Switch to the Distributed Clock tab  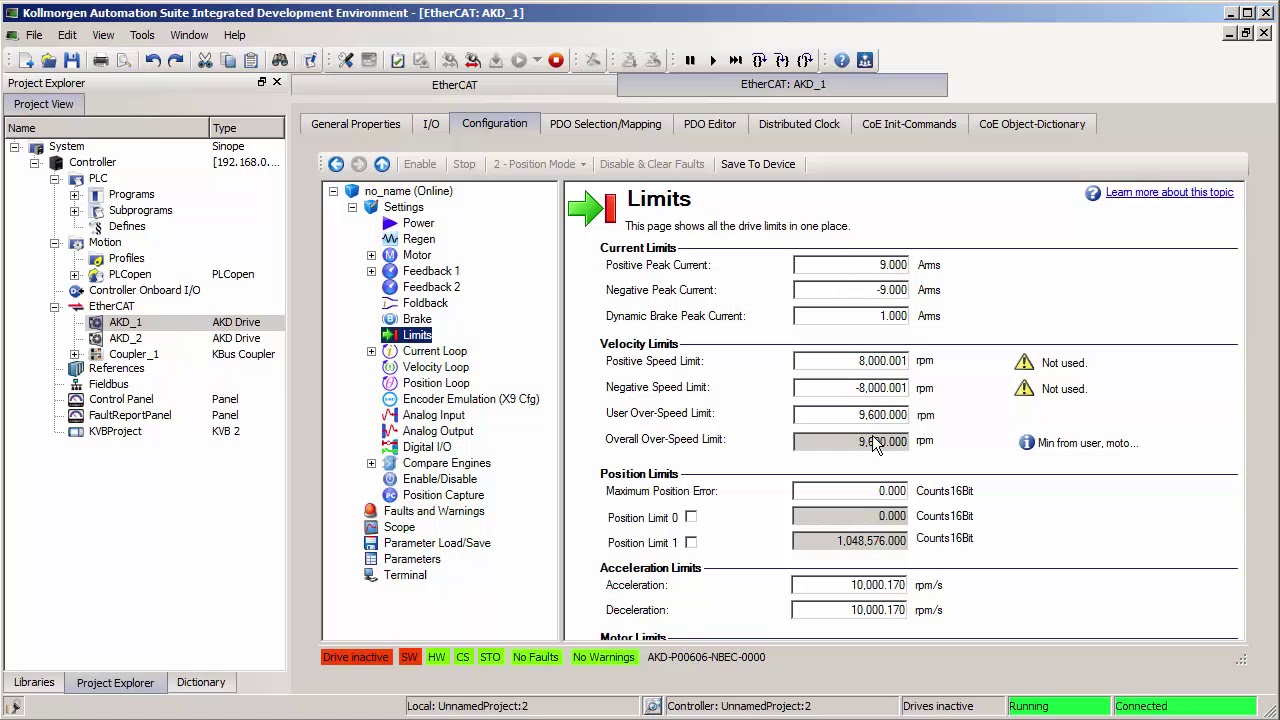799,124
